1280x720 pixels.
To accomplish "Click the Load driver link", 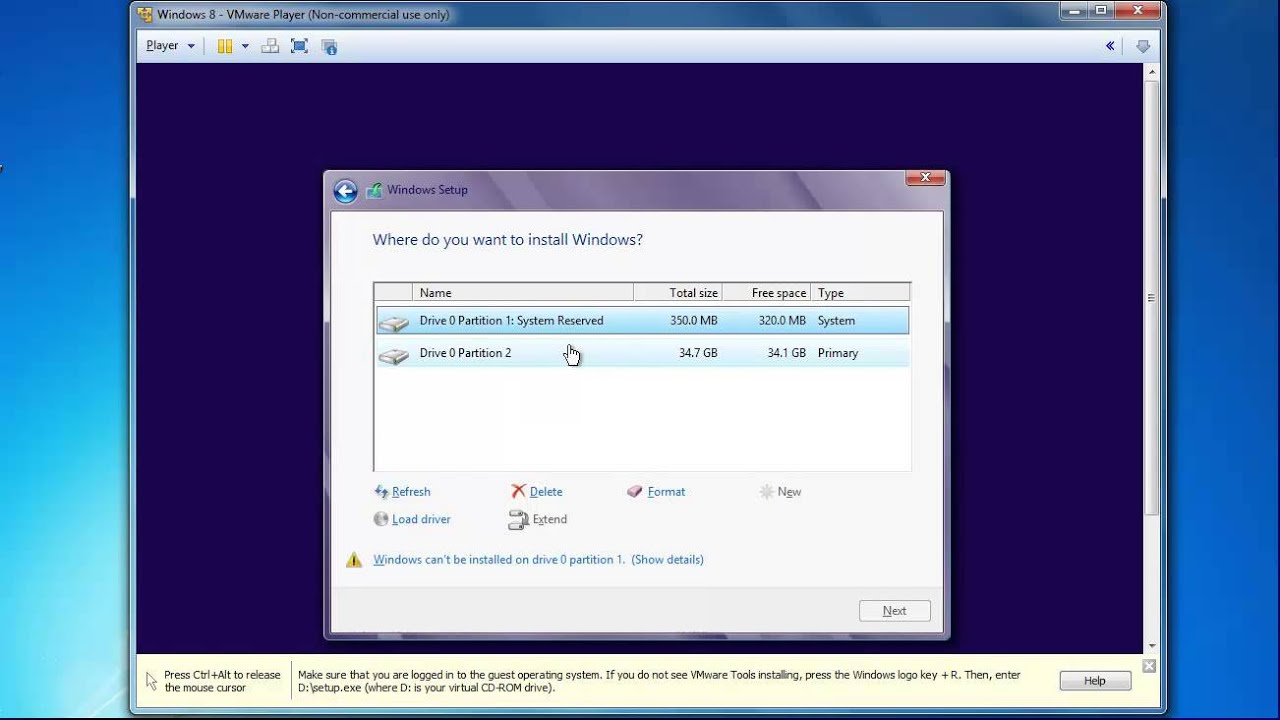I will [421, 520].
